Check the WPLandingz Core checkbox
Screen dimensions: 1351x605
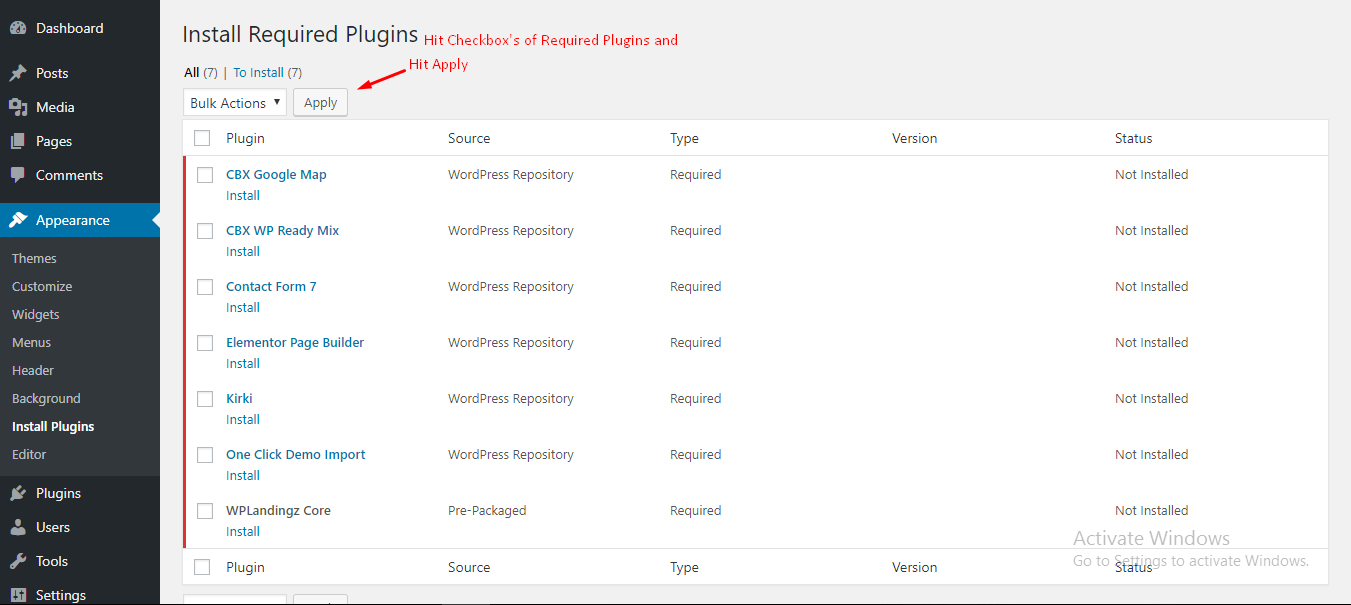(x=205, y=511)
